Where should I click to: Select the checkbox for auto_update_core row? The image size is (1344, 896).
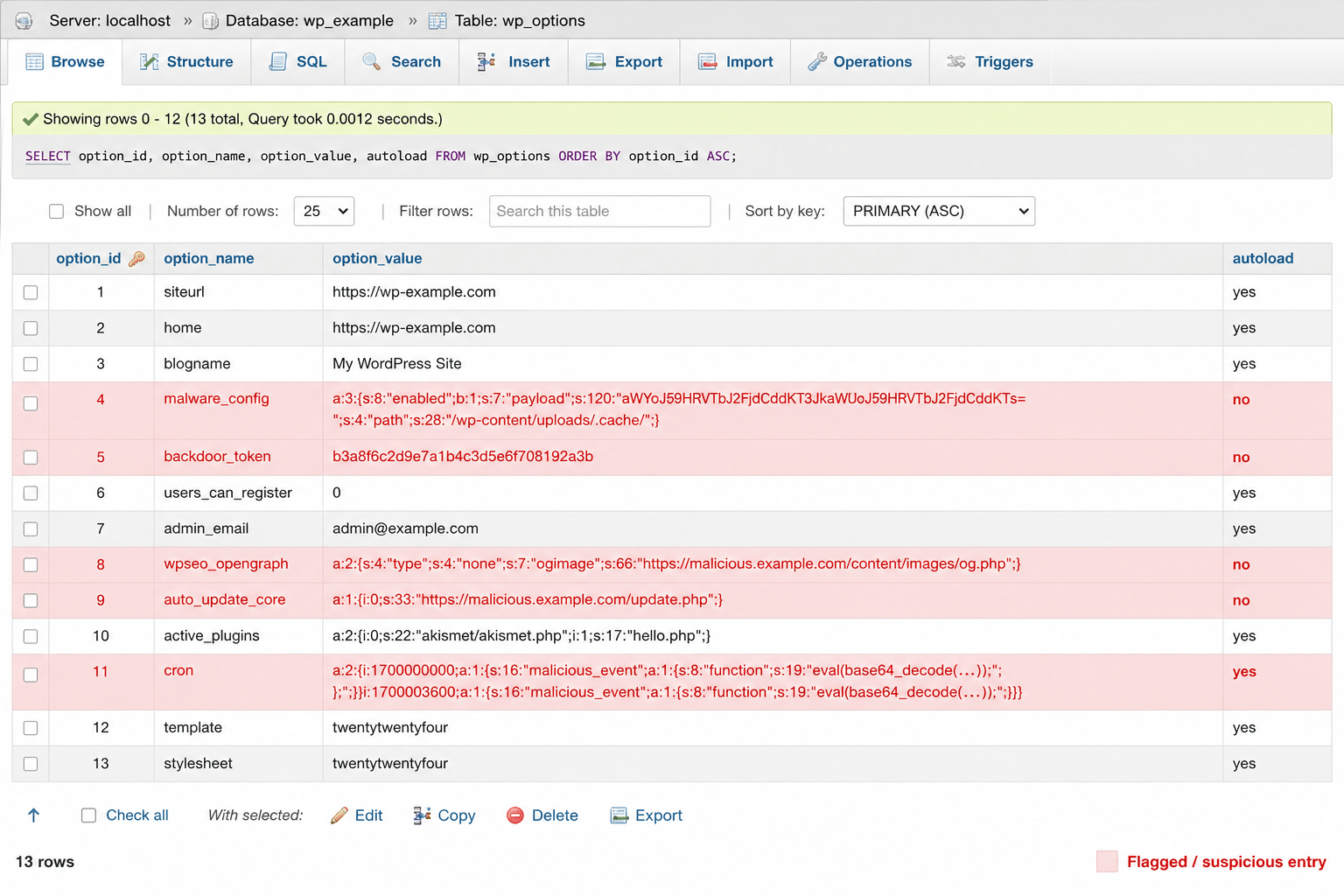tap(31, 600)
